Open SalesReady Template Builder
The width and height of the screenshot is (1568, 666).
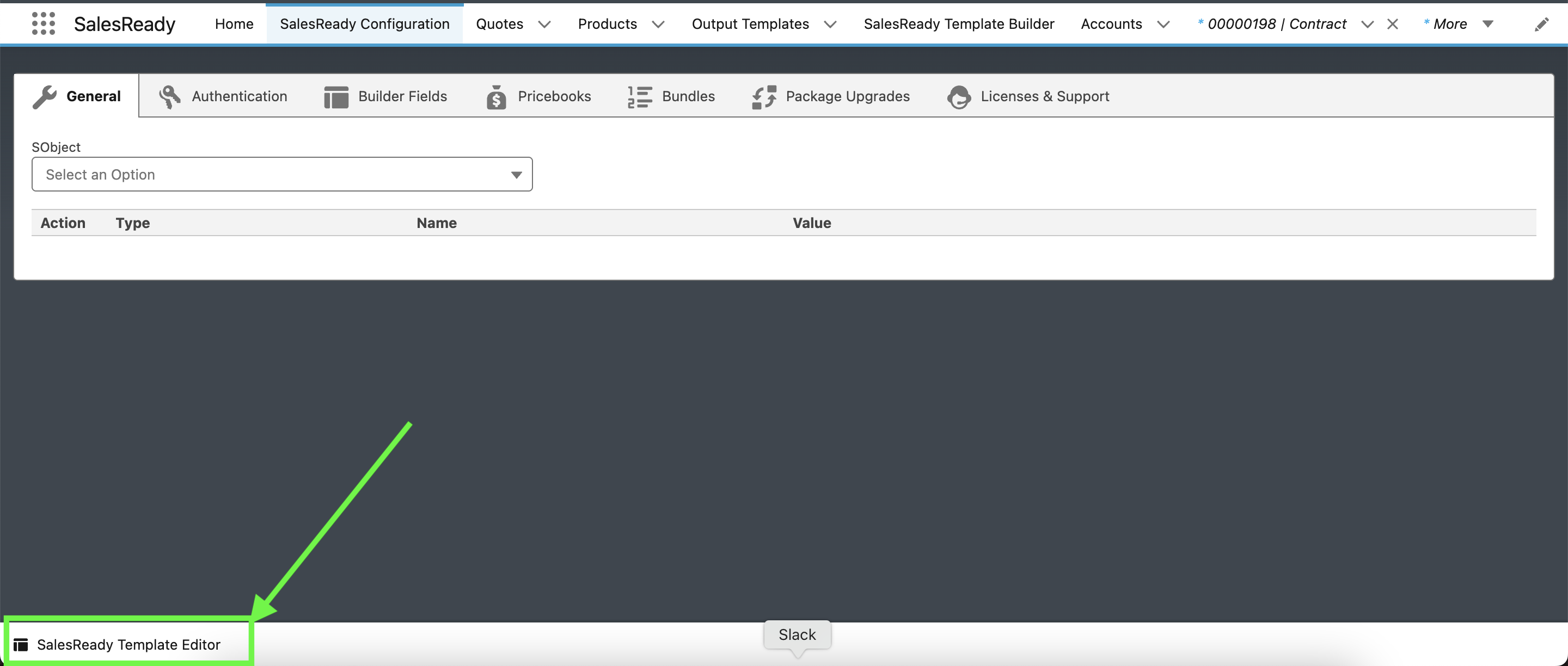(959, 24)
